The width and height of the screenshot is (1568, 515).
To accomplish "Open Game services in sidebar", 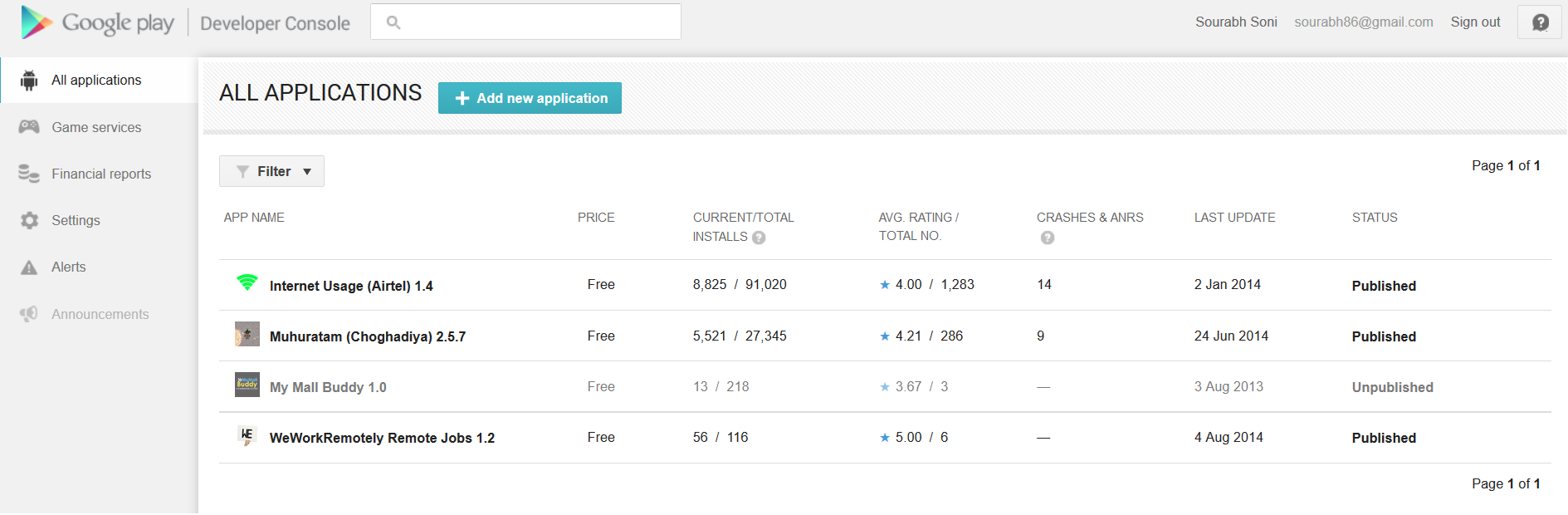I will pos(96,127).
